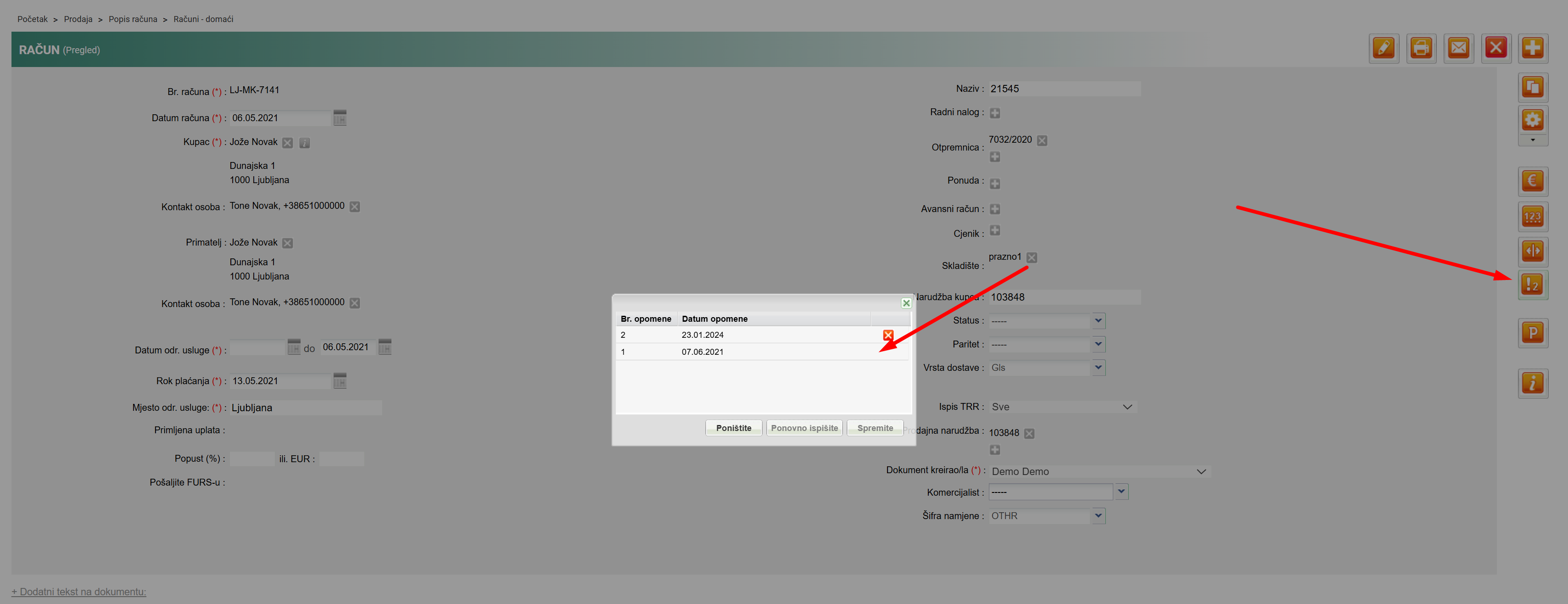Click the send email envelope icon
1568x604 pixels.
pos(1458,48)
